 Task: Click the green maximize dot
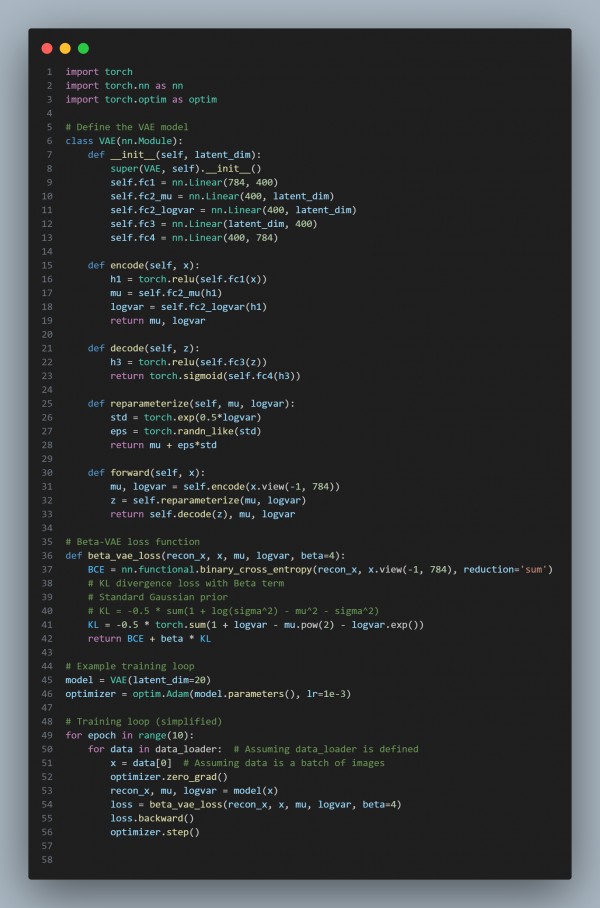(x=83, y=48)
